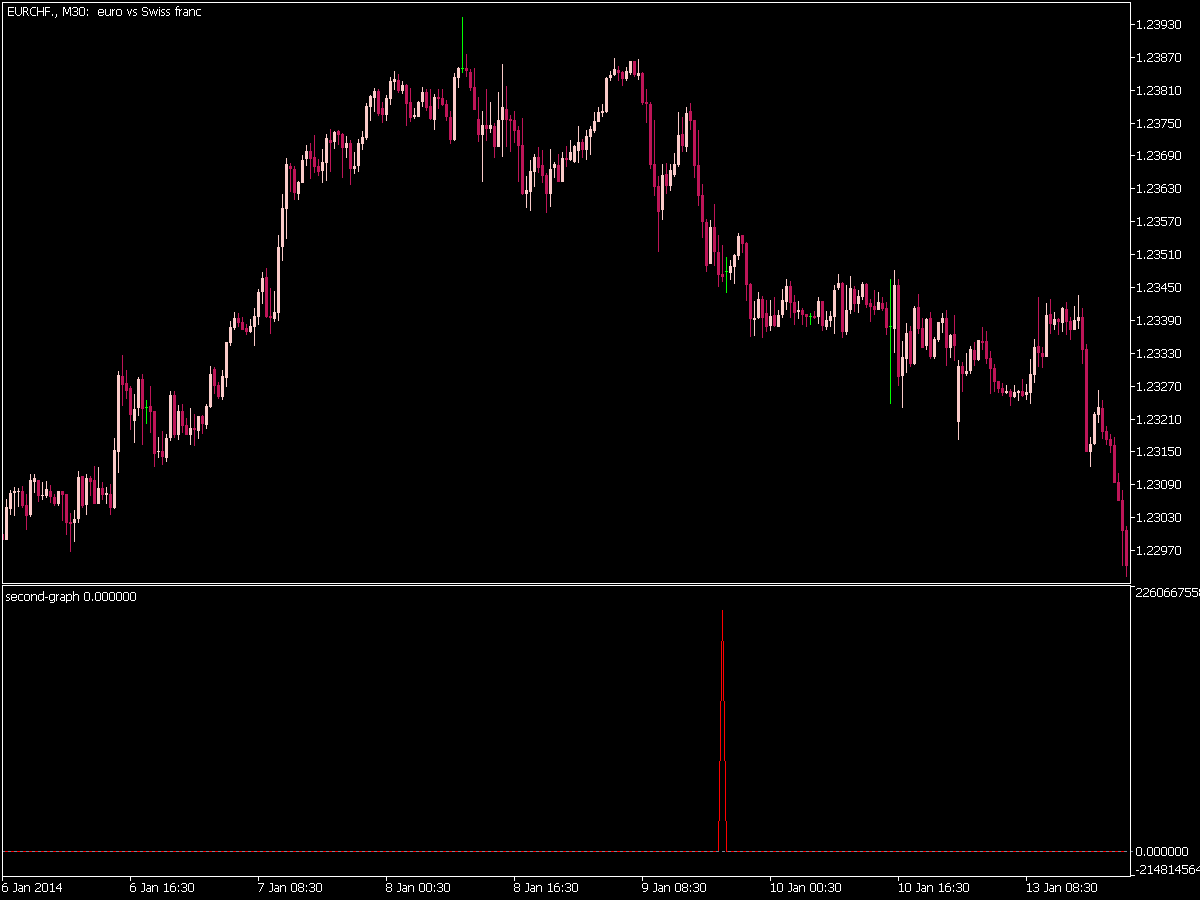The image size is (1200, 900).
Task: Click price label 1.23450 on the scale
Action: point(1158,287)
